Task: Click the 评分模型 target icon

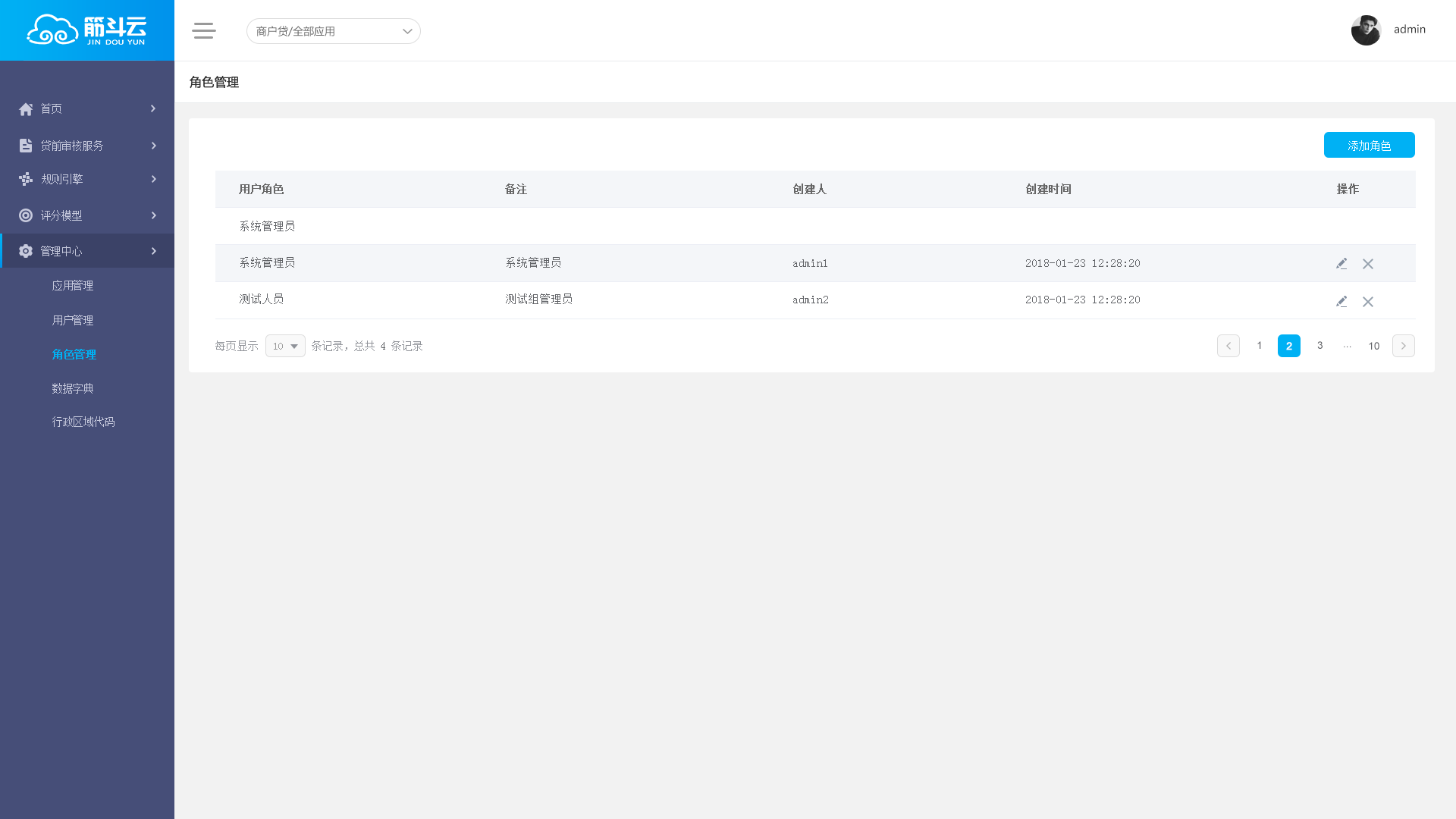Action: pyautogui.click(x=26, y=215)
